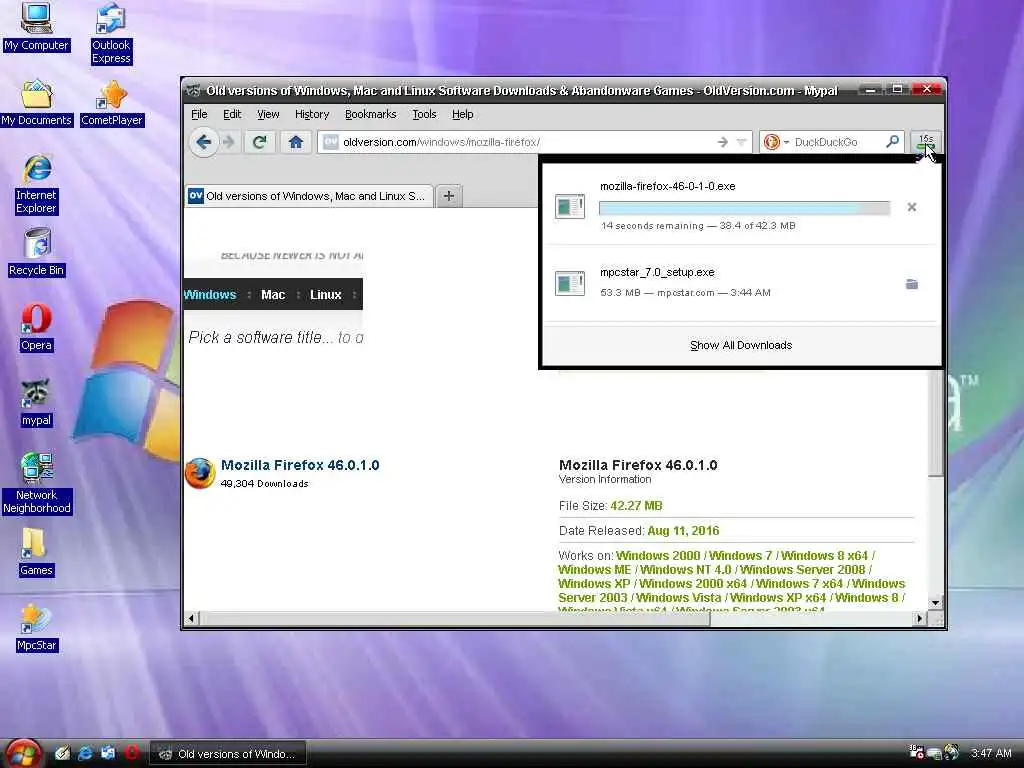Select the Linux site navigation tab
Screen dimensions: 1024x768
coord(325,295)
